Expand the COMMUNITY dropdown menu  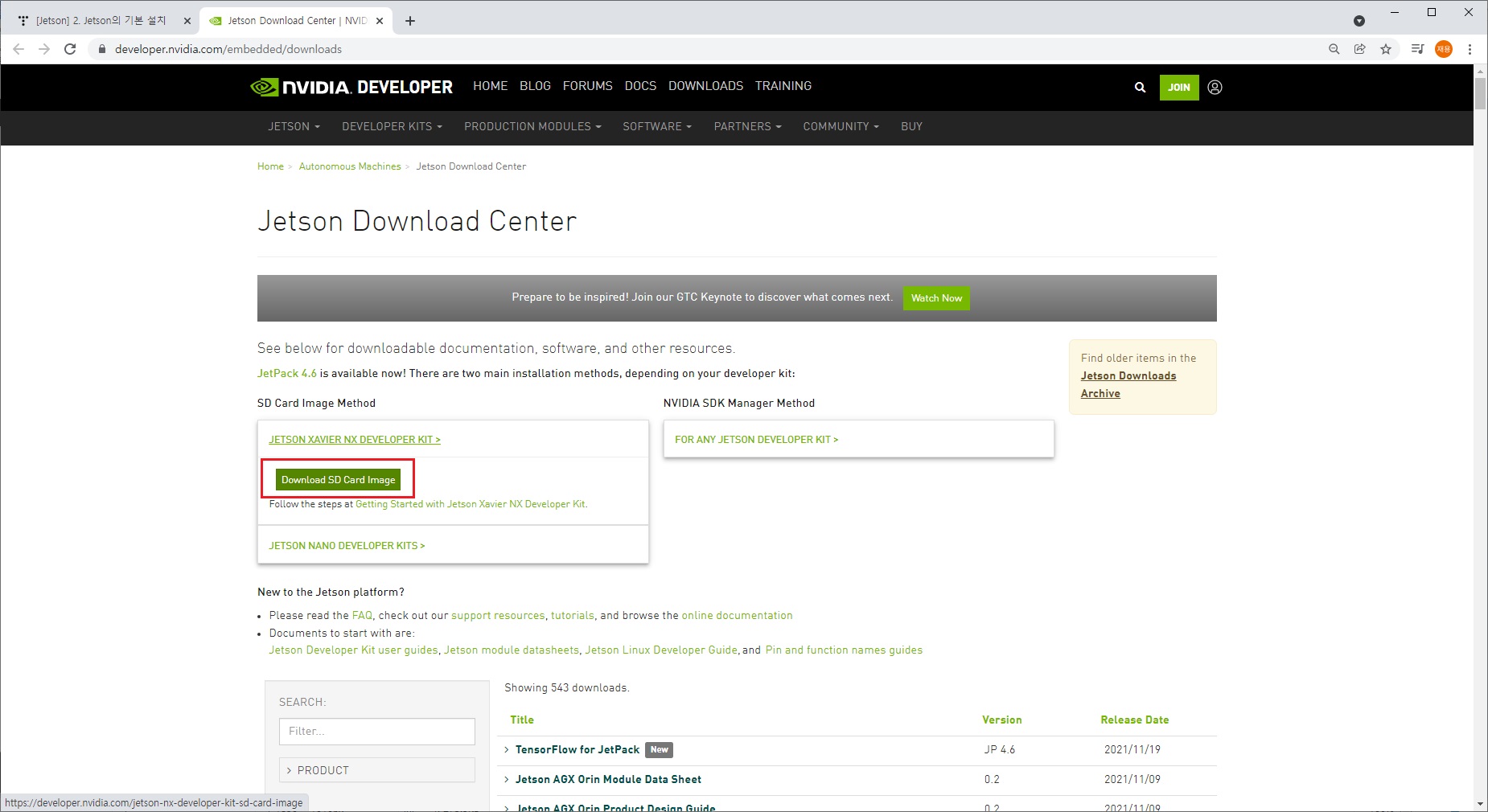(841, 127)
